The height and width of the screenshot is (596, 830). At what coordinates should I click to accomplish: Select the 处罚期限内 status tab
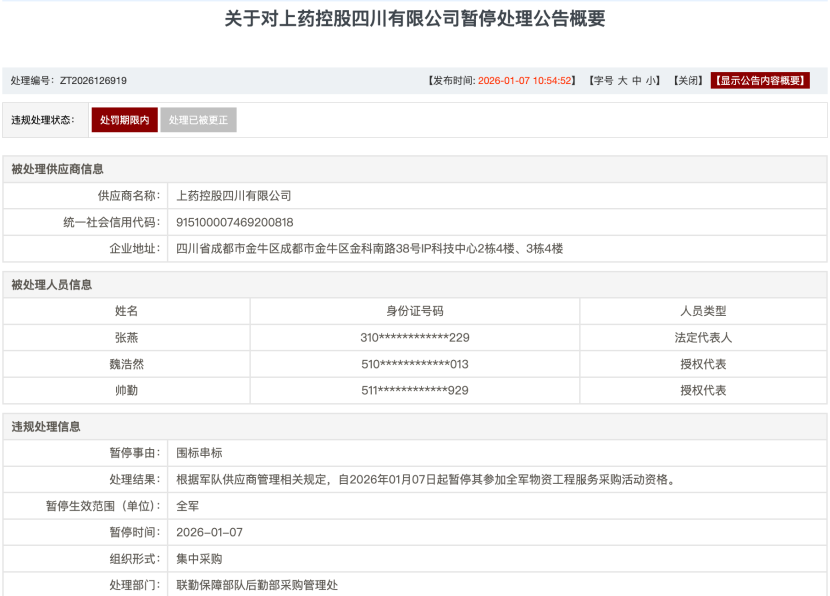coord(125,120)
